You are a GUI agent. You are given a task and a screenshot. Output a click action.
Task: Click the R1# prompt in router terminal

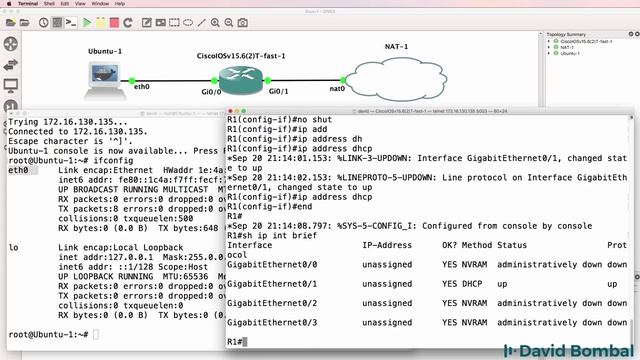(235, 342)
